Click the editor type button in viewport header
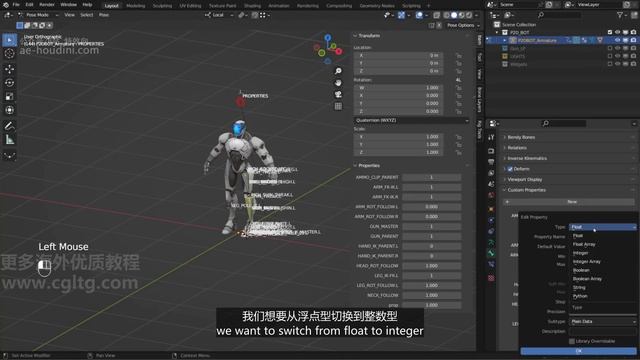The image size is (640, 360). [x=8, y=15]
